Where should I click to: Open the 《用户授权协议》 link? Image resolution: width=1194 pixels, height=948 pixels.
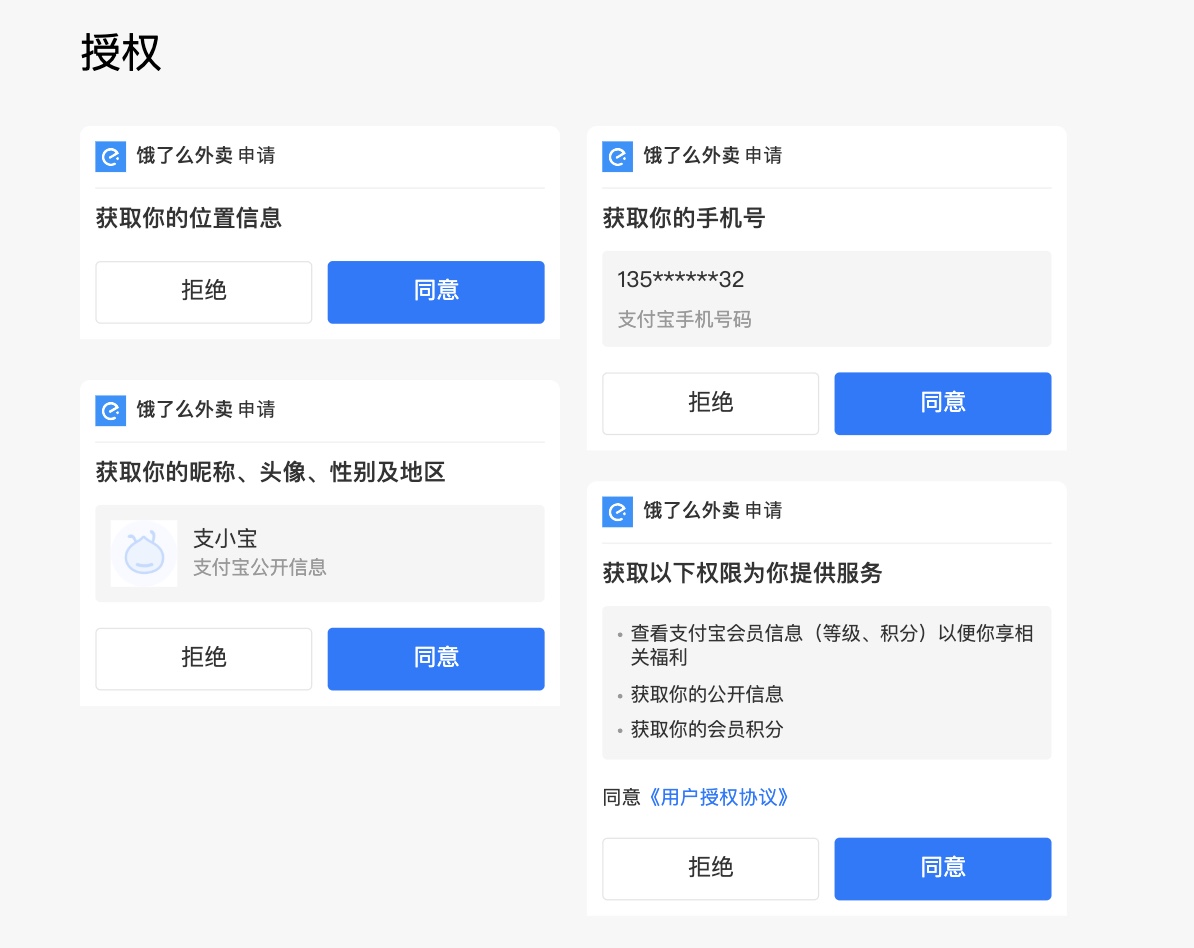718,797
